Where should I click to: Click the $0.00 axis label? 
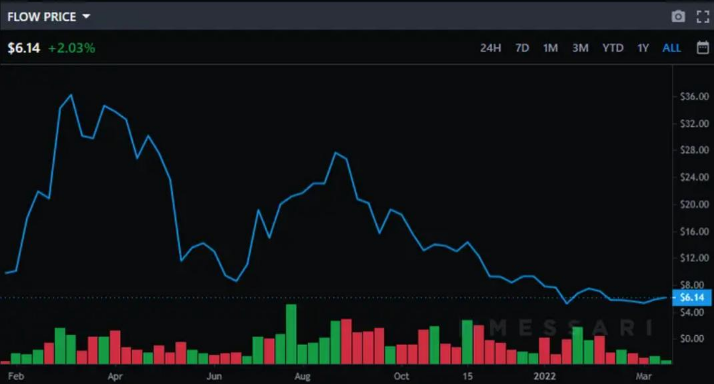click(692, 338)
